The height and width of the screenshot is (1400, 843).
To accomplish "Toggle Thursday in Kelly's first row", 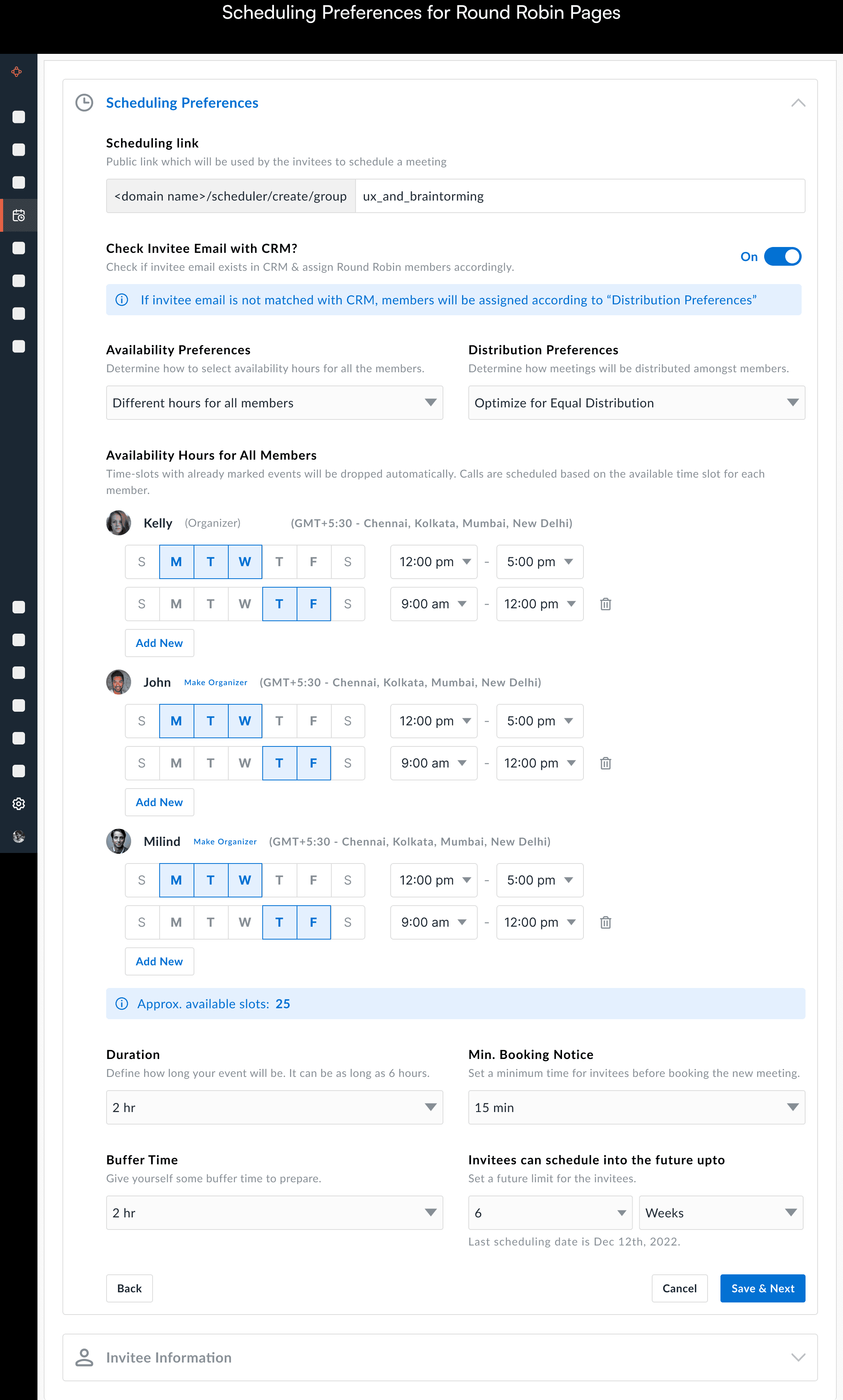I will click(x=279, y=562).
